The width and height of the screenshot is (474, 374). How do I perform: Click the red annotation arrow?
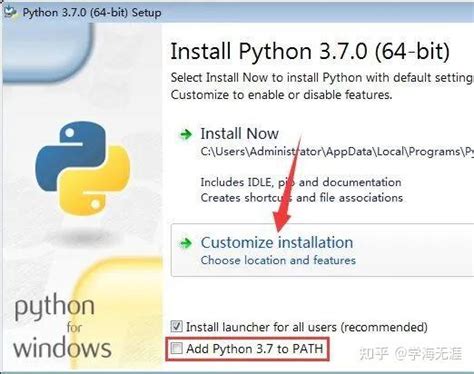[x=288, y=183]
